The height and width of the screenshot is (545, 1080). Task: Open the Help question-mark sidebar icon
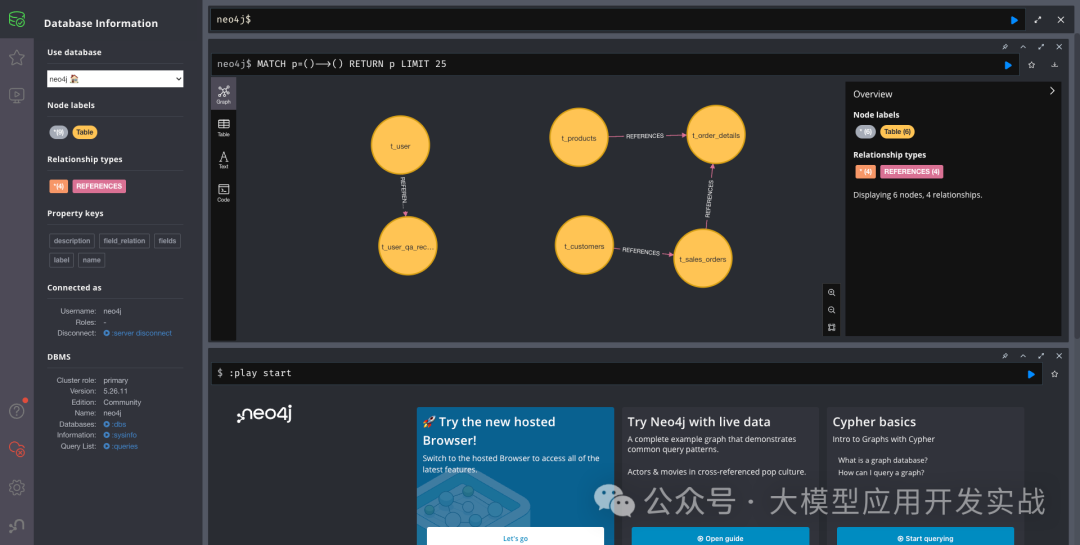coord(17,411)
